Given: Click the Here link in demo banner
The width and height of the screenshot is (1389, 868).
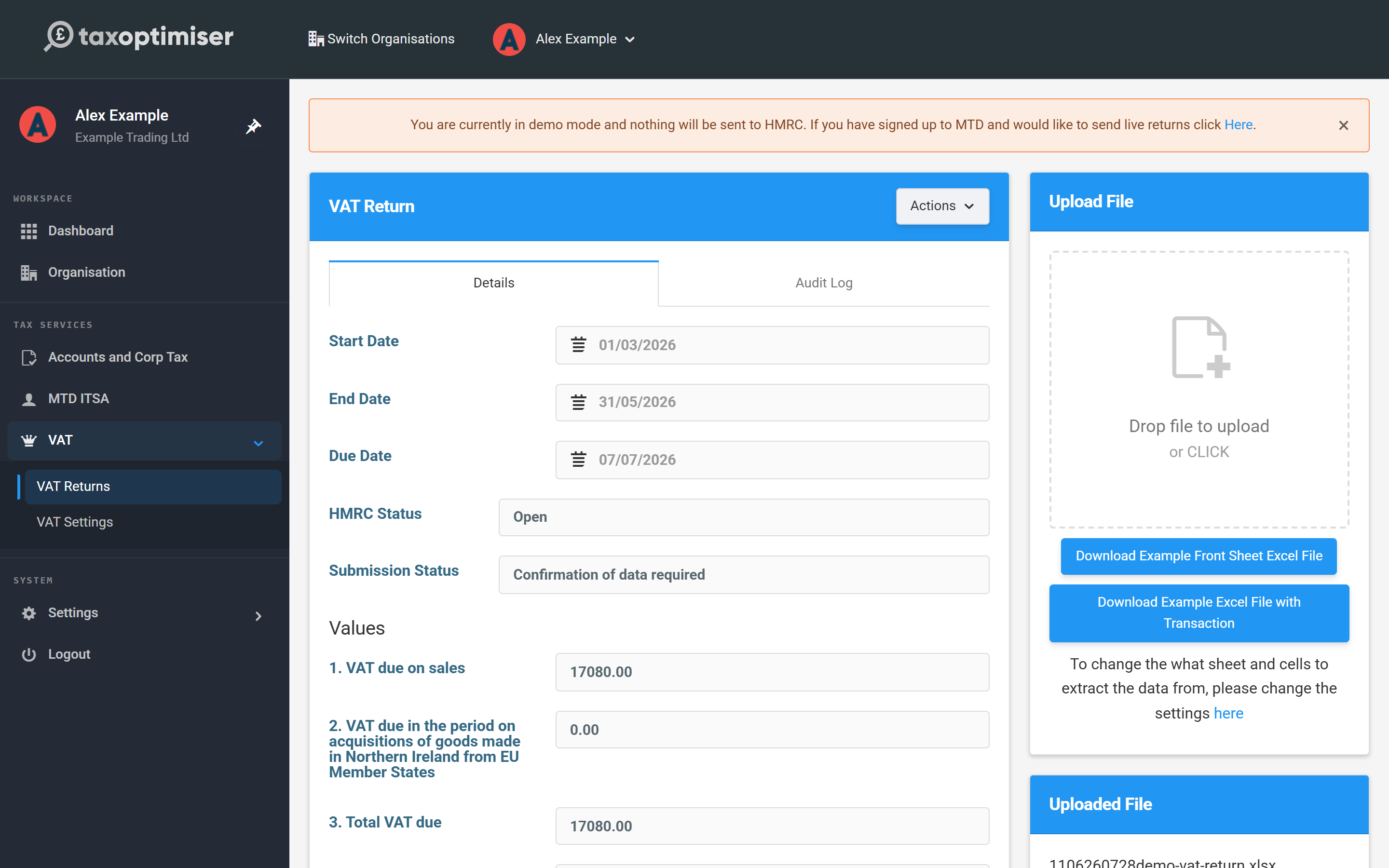Looking at the screenshot, I should [1238, 124].
